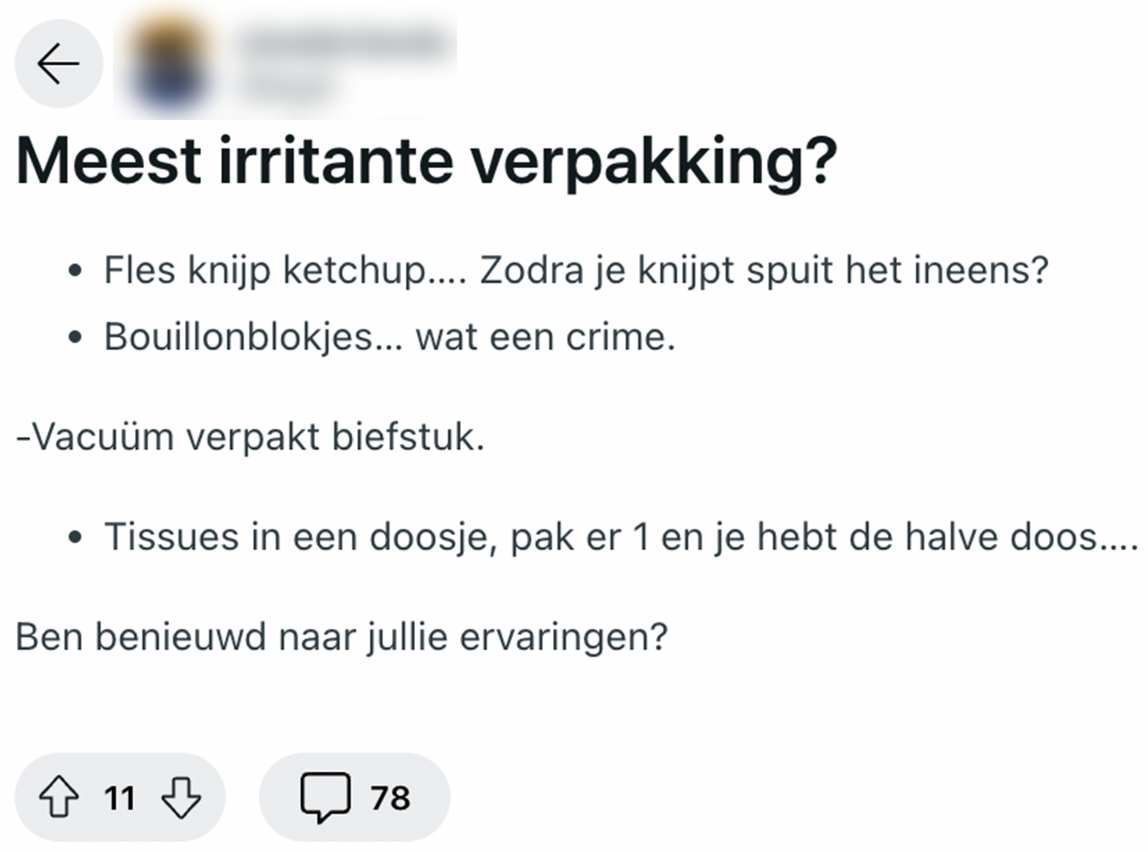Click the bullet dot before 'Tissues'
Screen dimensions: 1148x852
[x=75, y=539]
